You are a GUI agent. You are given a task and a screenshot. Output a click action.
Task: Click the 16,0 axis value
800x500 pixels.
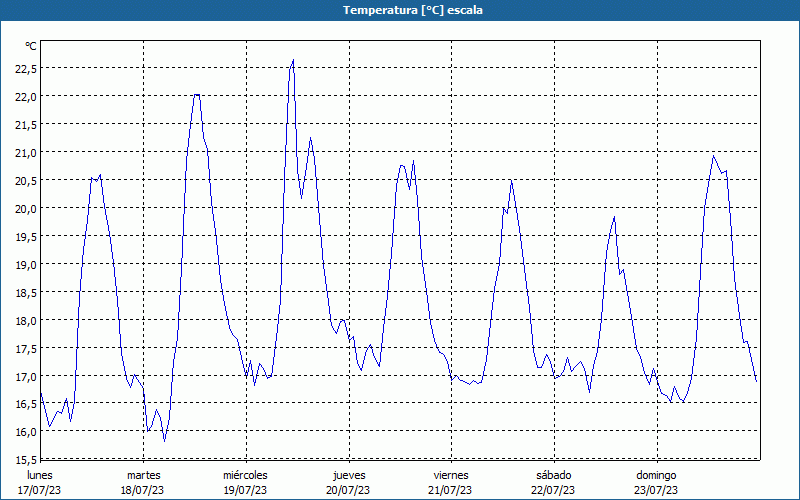[26, 432]
